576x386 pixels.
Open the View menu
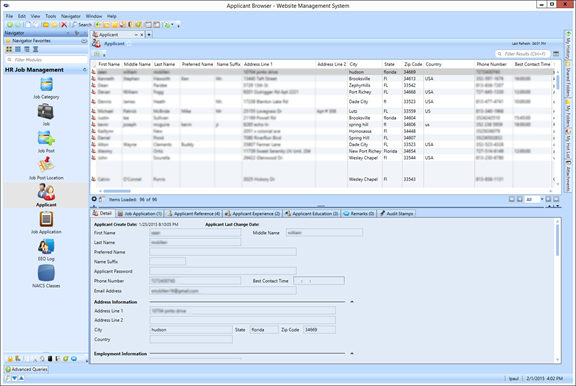(x=35, y=16)
